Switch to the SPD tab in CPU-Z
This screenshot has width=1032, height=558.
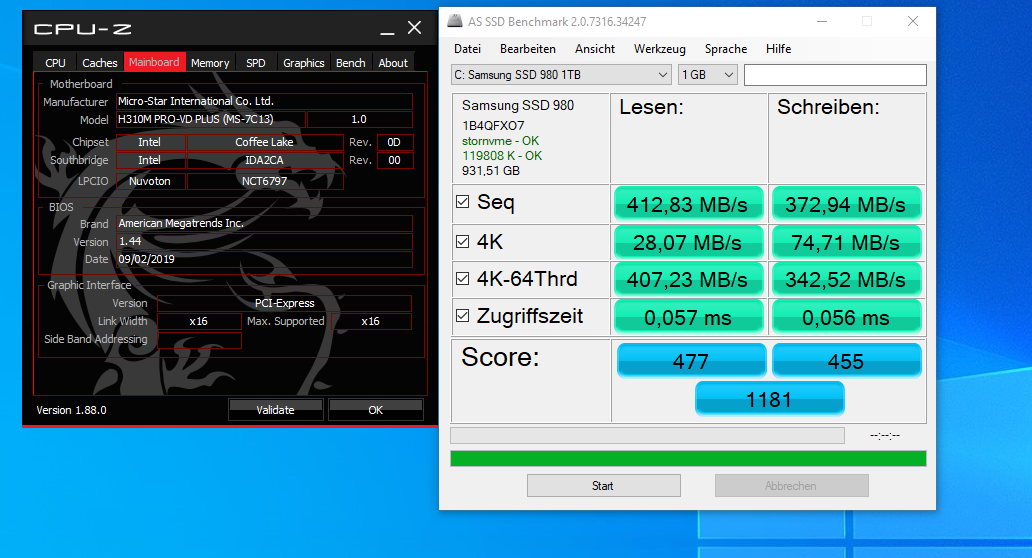[x=255, y=63]
